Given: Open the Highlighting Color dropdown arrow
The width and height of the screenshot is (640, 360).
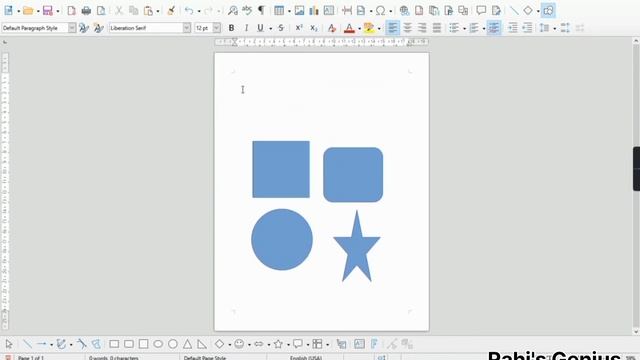Looking at the screenshot, I should [379, 29].
